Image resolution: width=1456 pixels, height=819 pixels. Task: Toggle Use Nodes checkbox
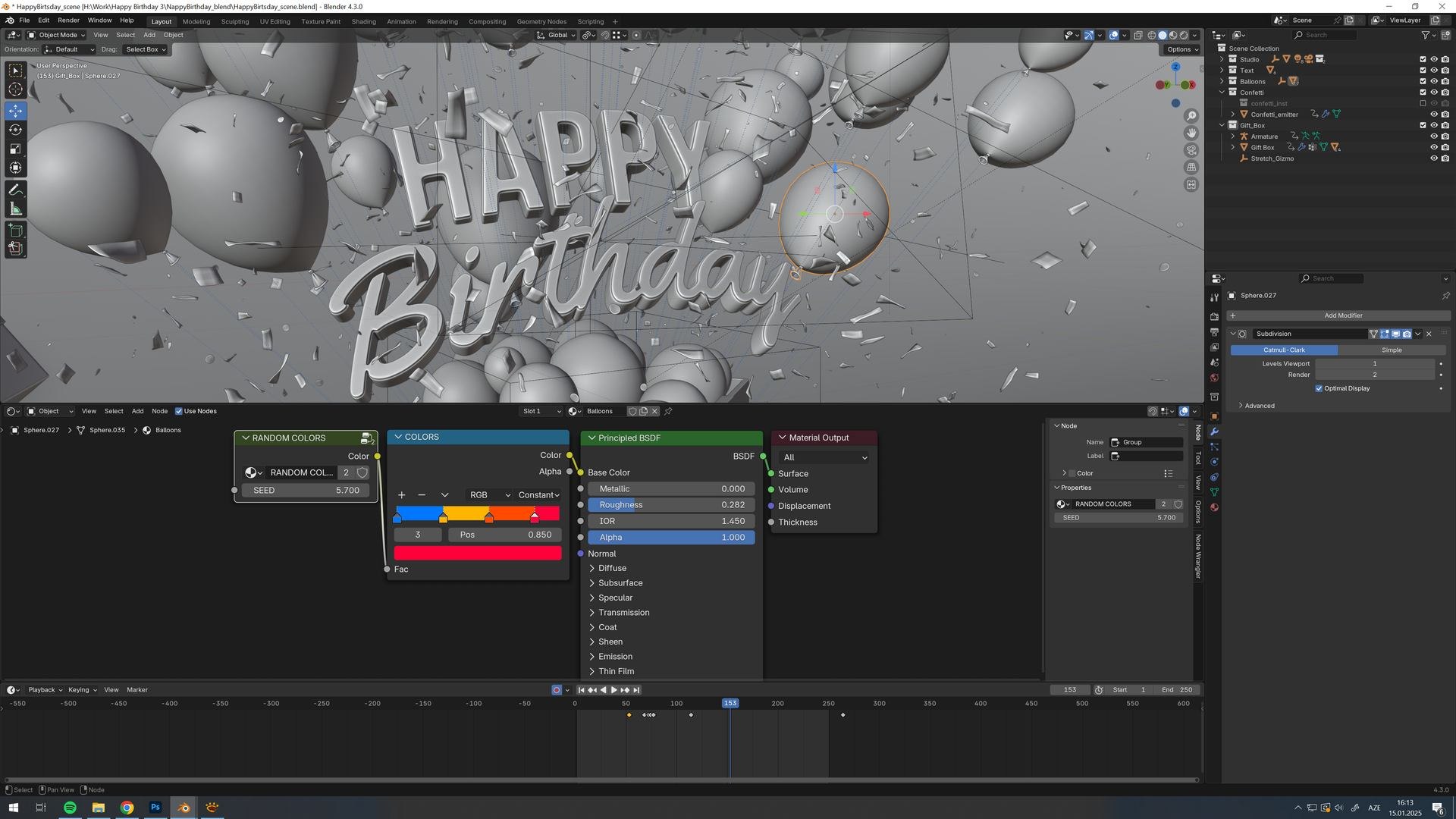click(178, 411)
